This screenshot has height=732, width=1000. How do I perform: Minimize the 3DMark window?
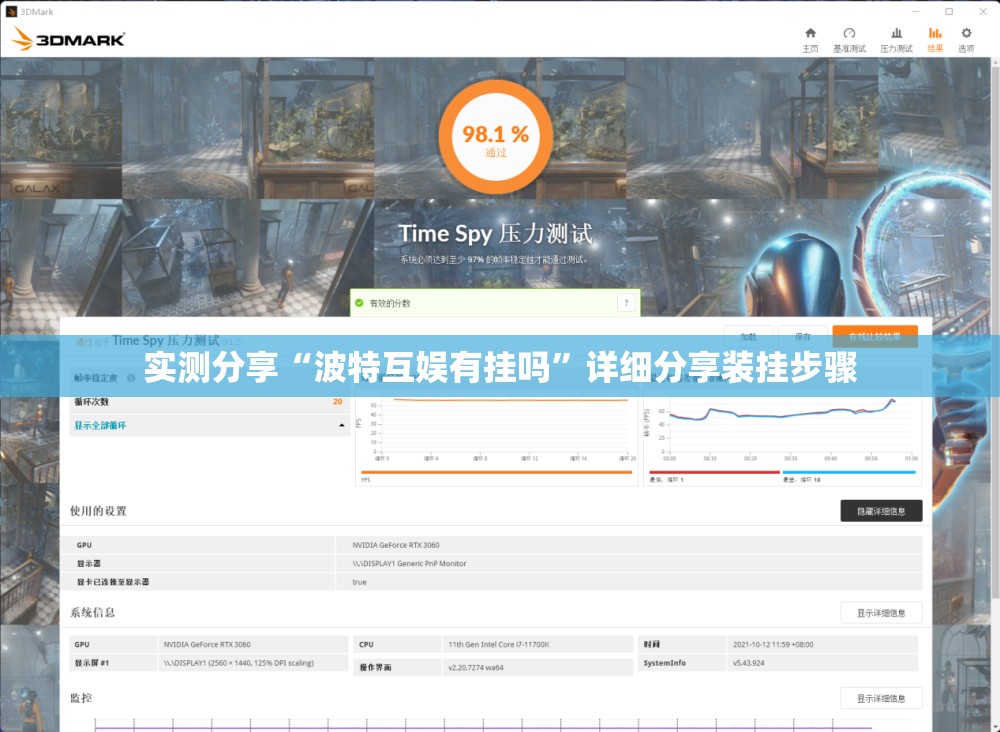[915, 11]
